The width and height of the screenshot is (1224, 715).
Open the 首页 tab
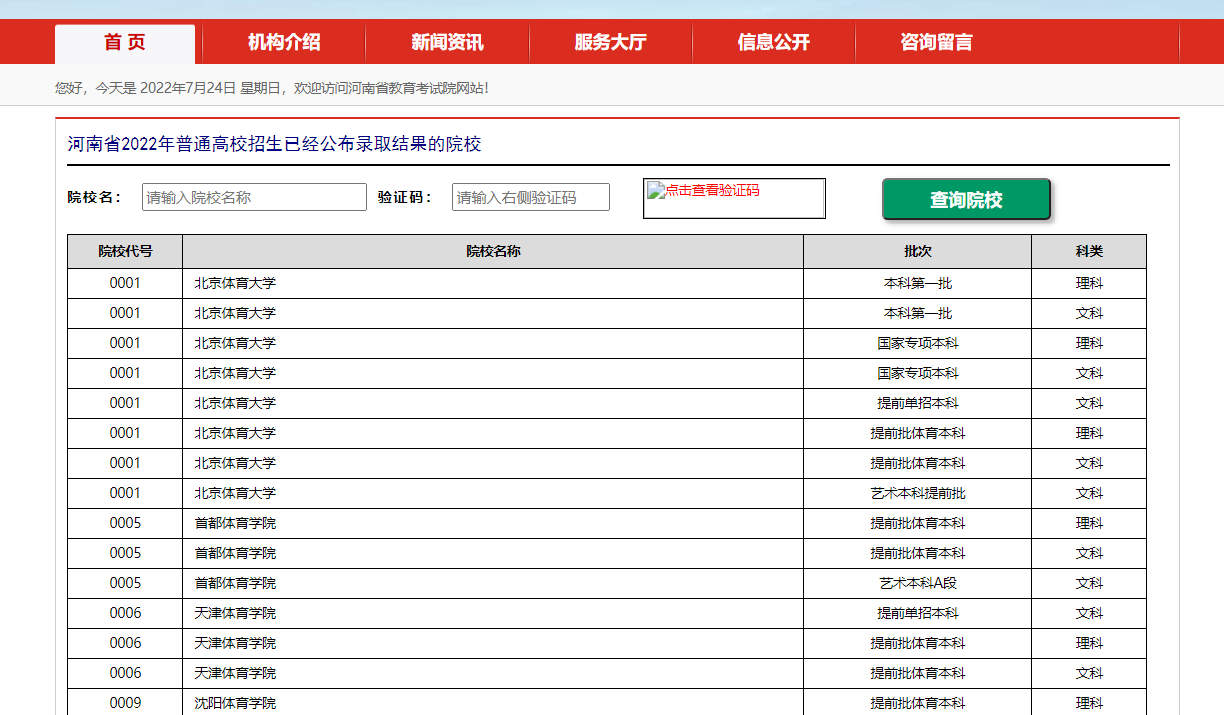(x=125, y=43)
